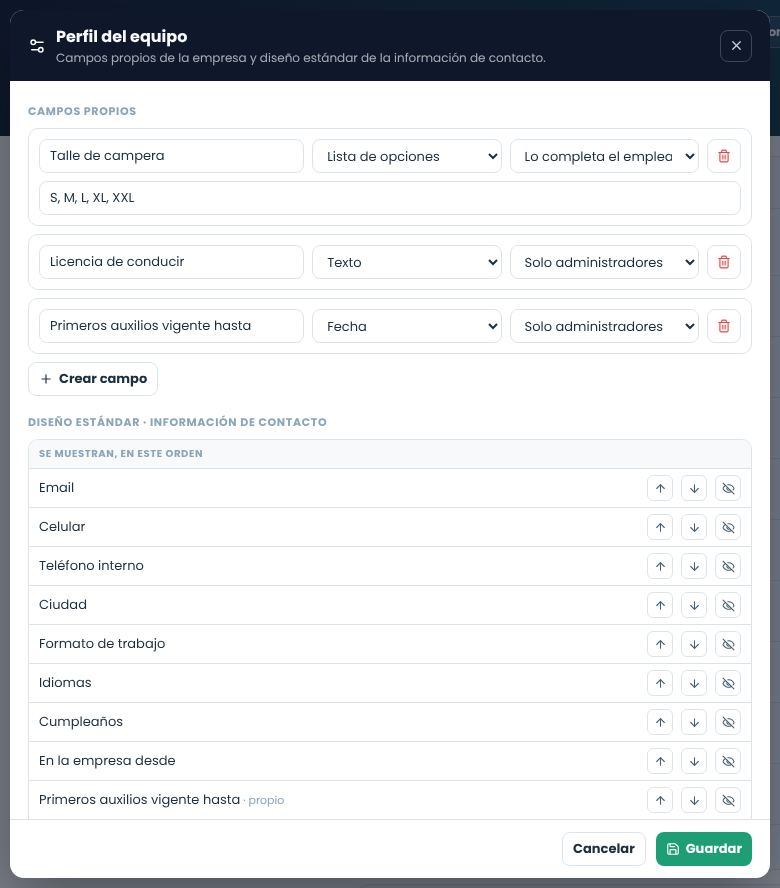This screenshot has width=780, height=888.
Task: Move Cumpleaños down
Action: (694, 723)
